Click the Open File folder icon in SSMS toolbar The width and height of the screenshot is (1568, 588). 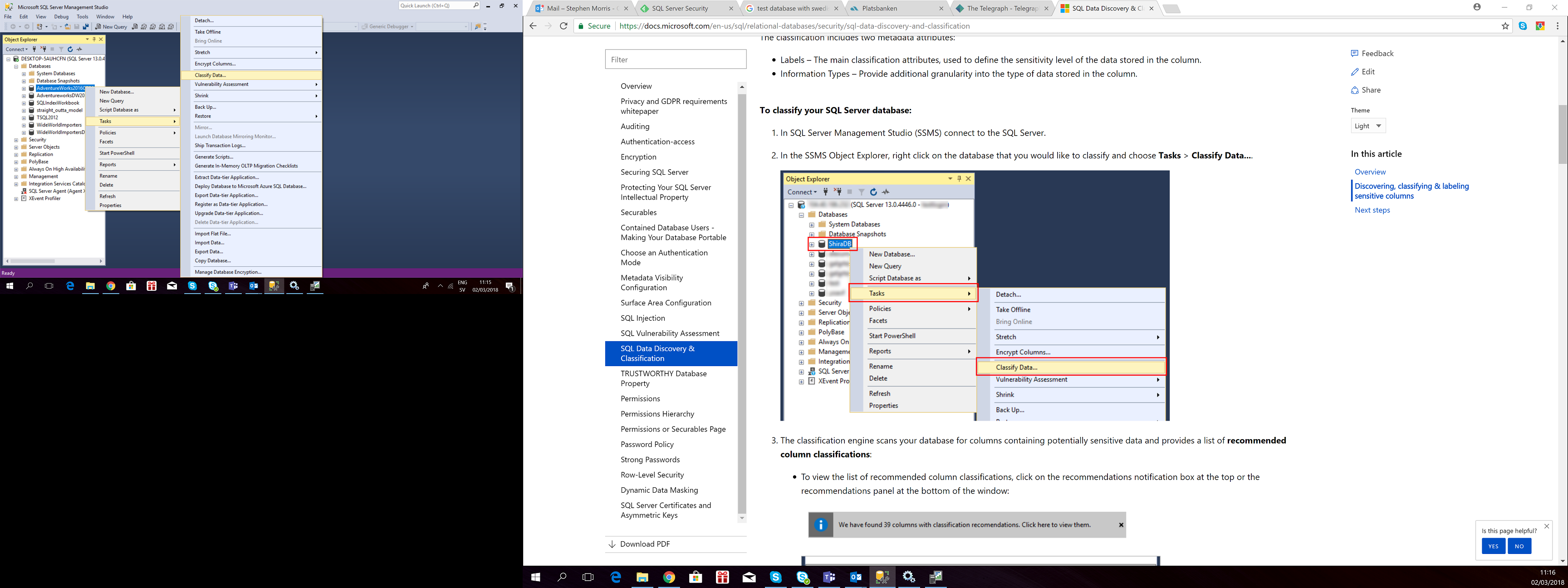68,27
